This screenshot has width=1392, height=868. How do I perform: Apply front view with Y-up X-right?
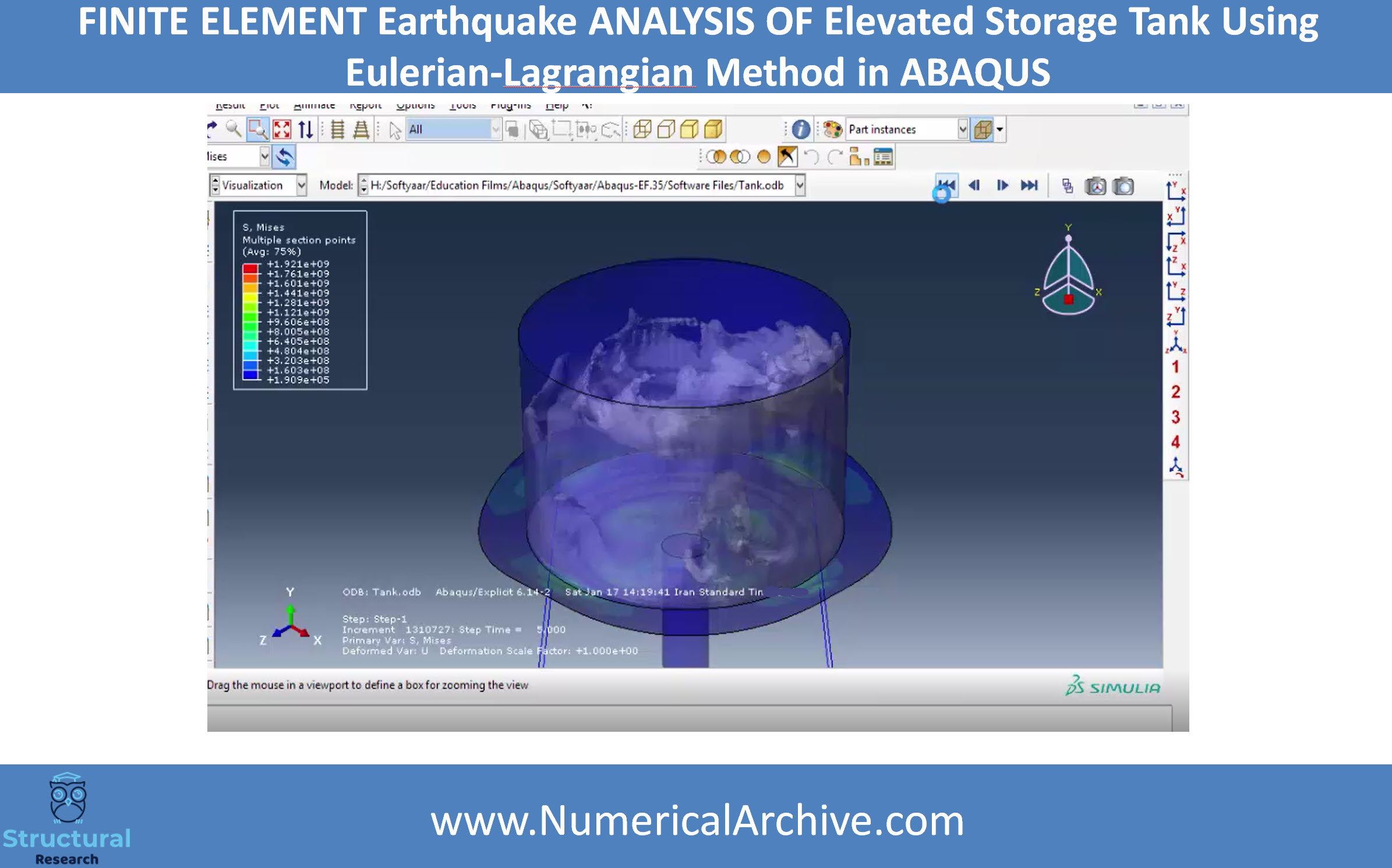pos(1176,190)
